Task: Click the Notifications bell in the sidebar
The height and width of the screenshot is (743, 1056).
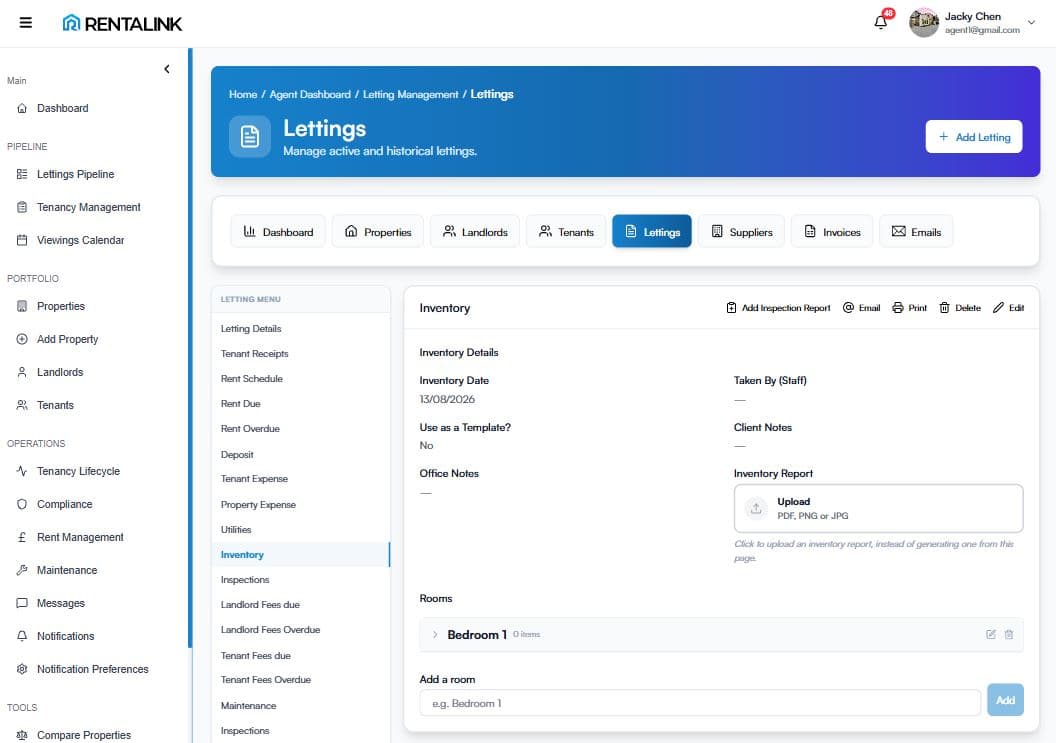Action: click(x=22, y=637)
